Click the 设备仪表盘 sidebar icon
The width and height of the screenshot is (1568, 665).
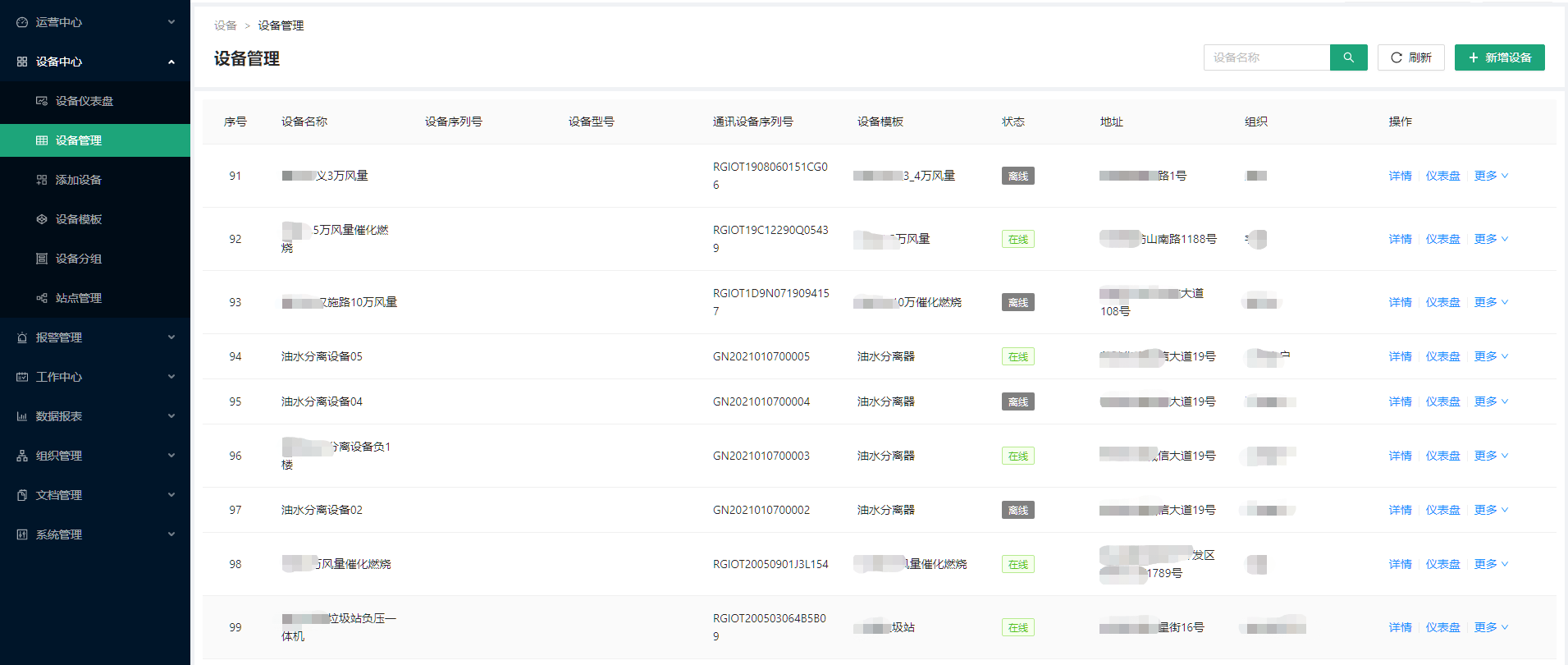[x=42, y=101]
